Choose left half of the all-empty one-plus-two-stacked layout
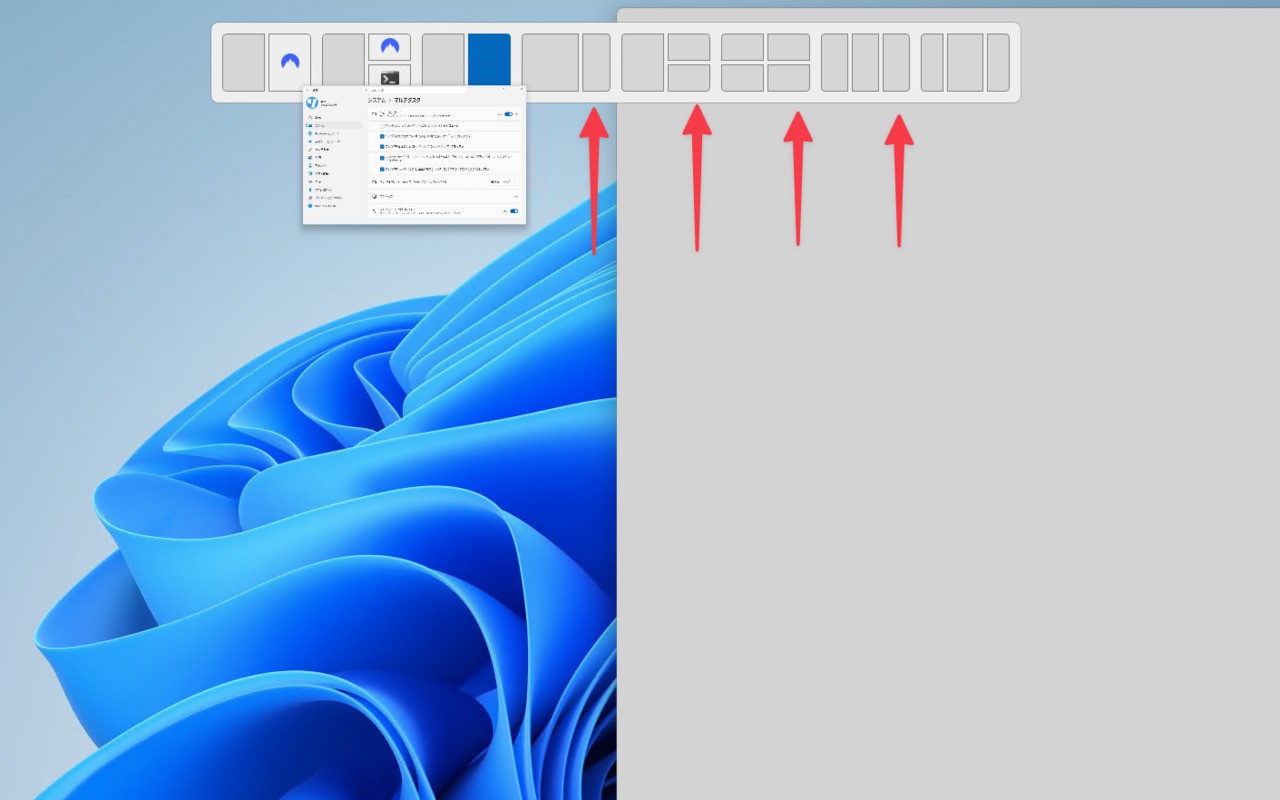1280x800 pixels. (x=643, y=62)
